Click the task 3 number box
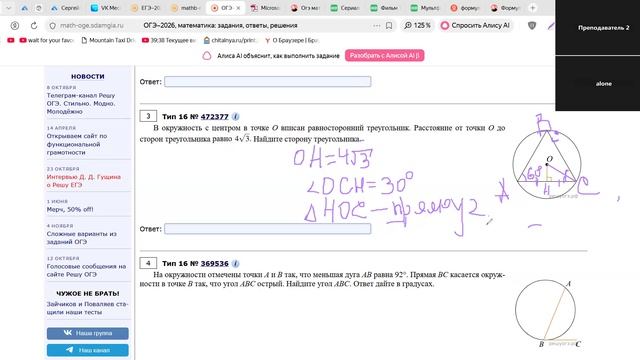Viewport: 640px width, 360px height. click(148, 116)
